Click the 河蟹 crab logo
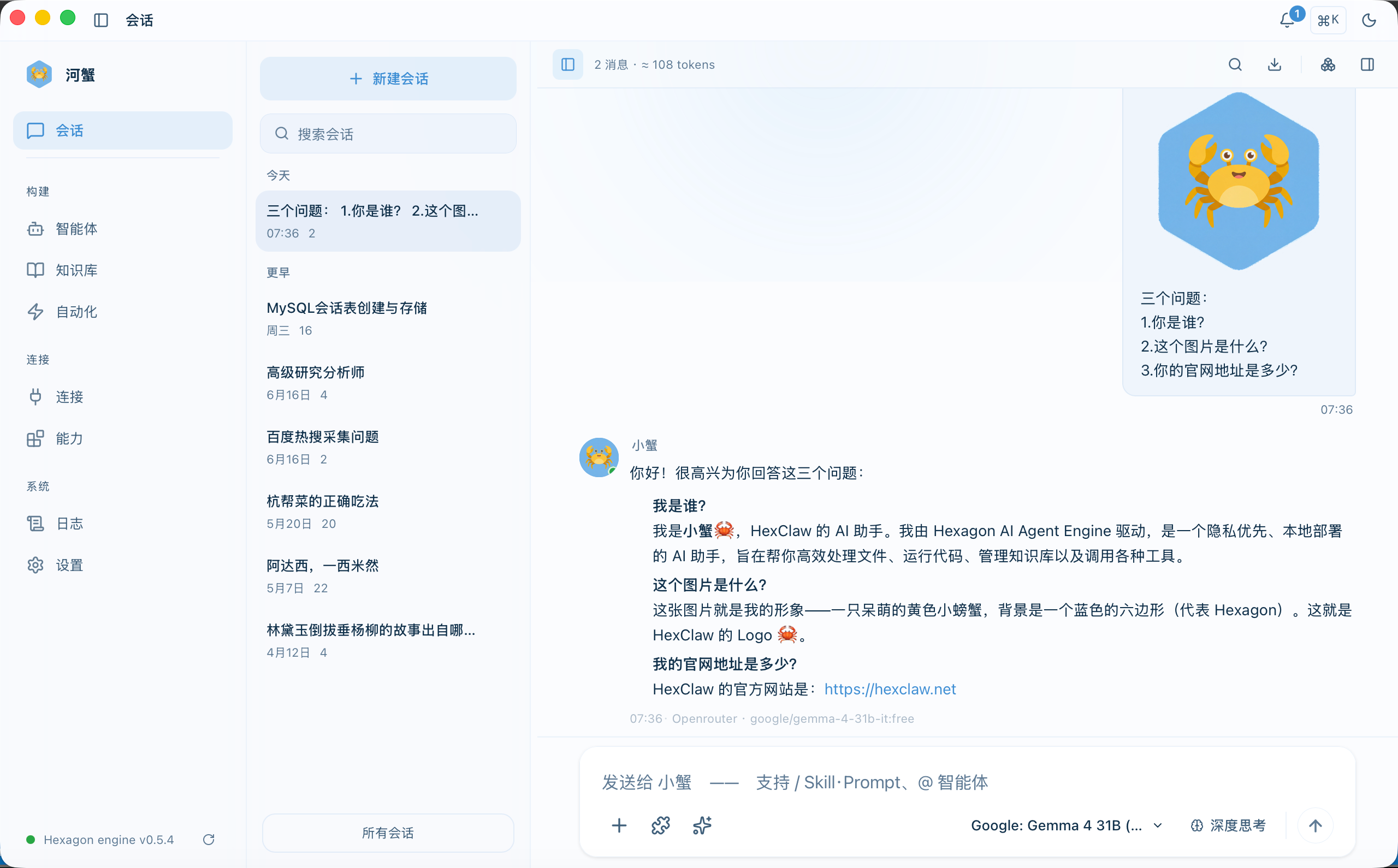 [39, 75]
